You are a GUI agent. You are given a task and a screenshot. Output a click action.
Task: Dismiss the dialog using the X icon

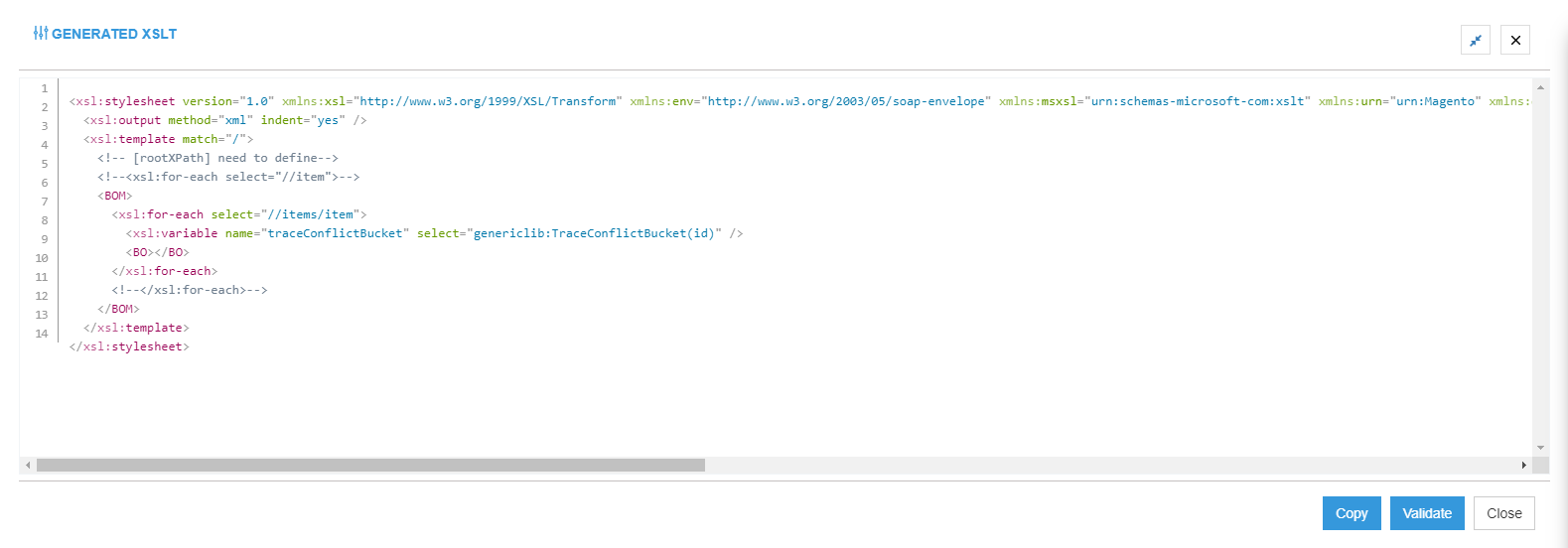(1514, 40)
